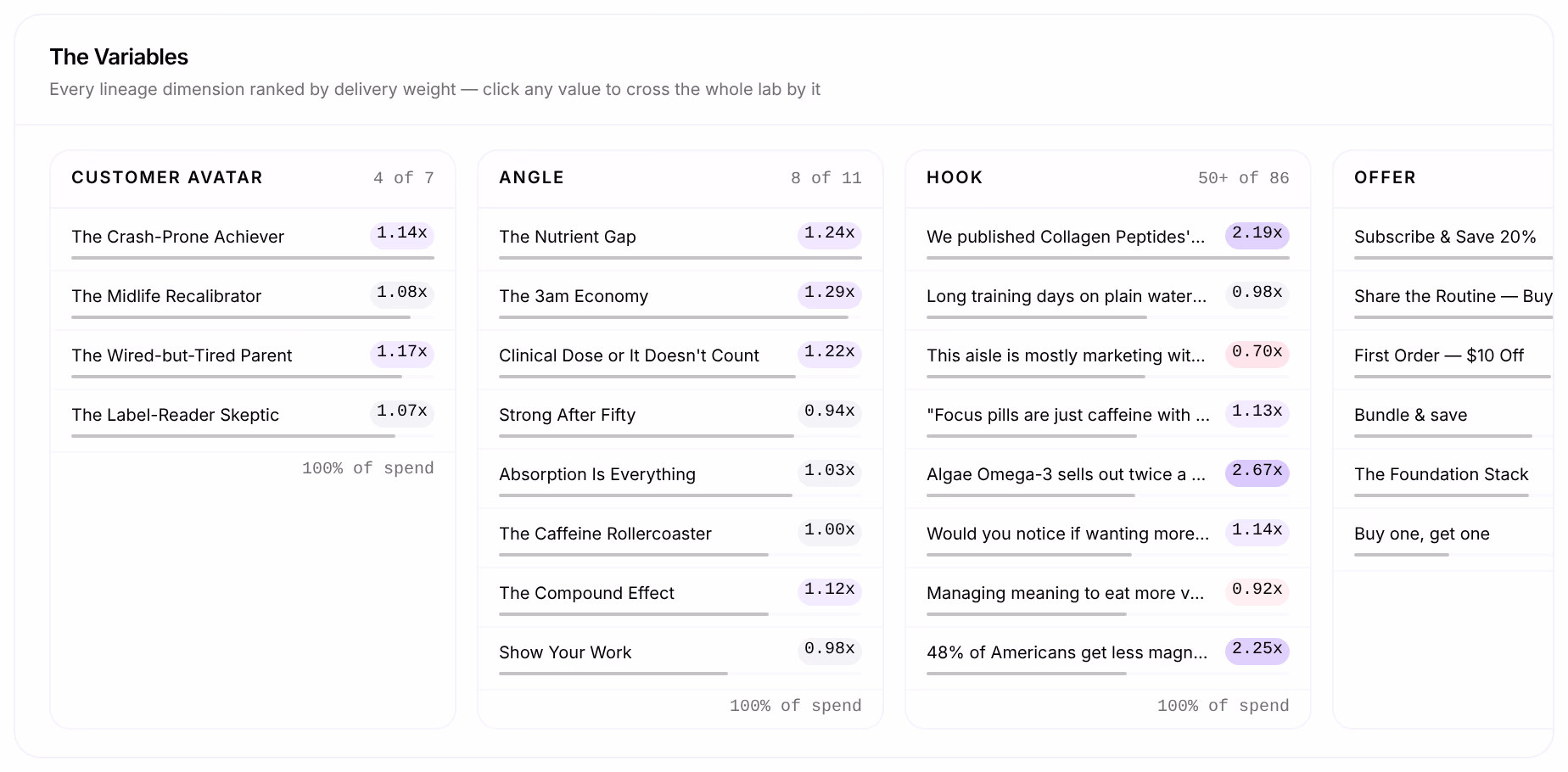Select The Nutrient Gap angle
This screenshot has height=772, width=1568.
click(x=680, y=239)
